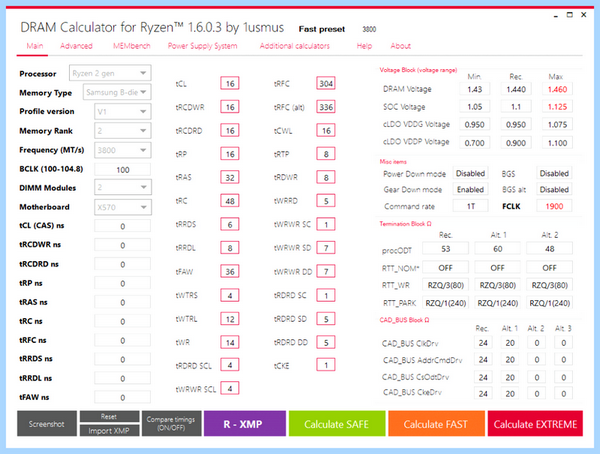Open the Additional calculators tab

coord(295,46)
